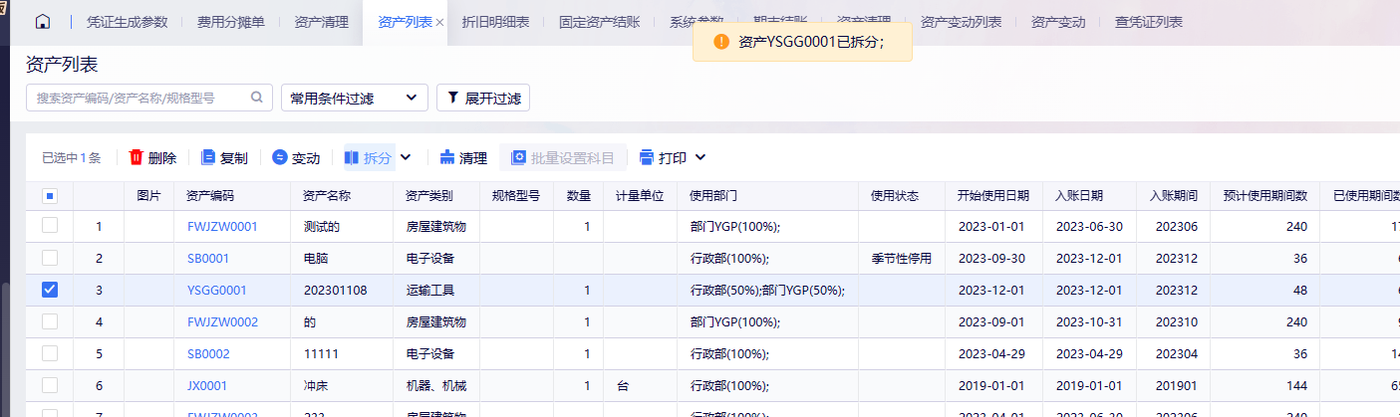Click the 清理 cleanup icon
Screen dimensions: 1400x417
(x=447, y=157)
